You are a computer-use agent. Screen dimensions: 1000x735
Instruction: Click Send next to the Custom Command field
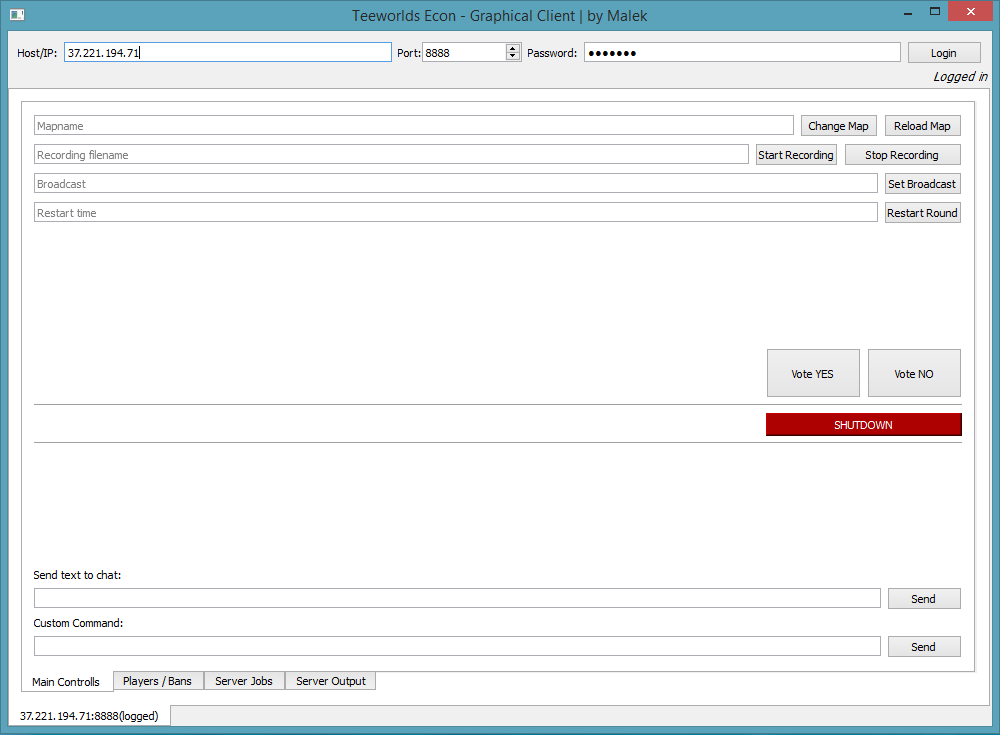[924, 646]
